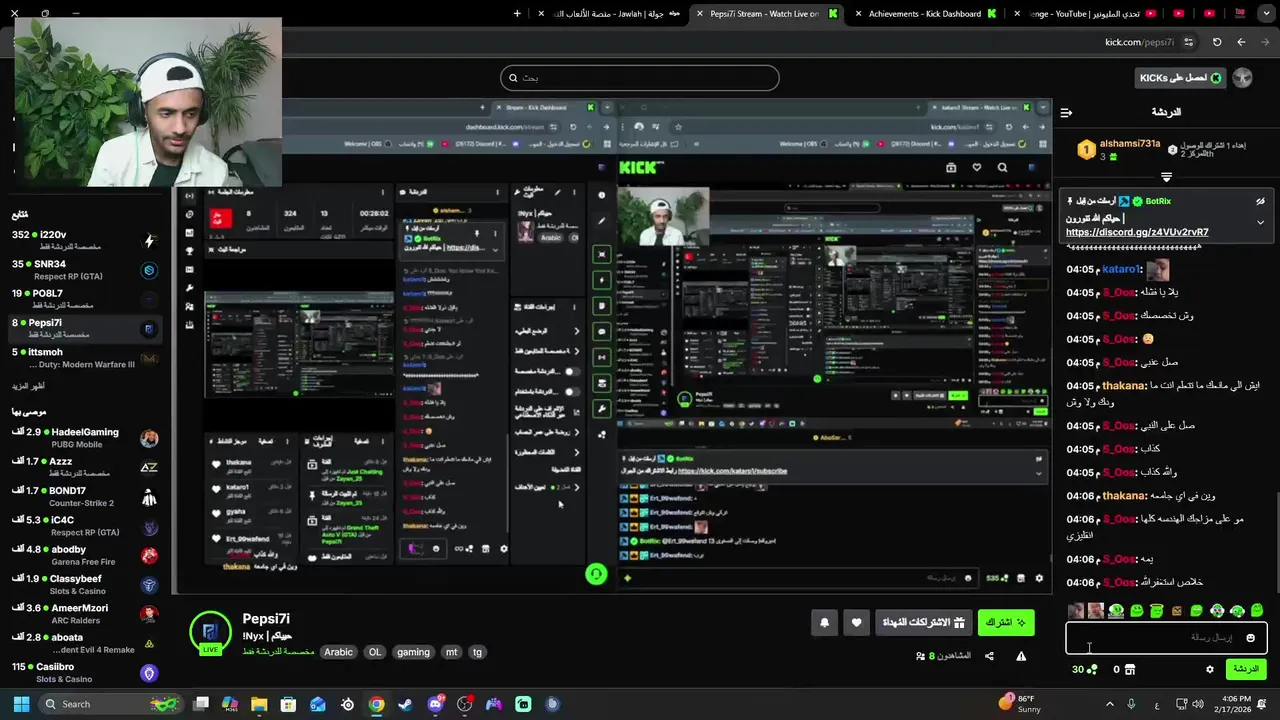Open site settings icon in address bar

1188,42
